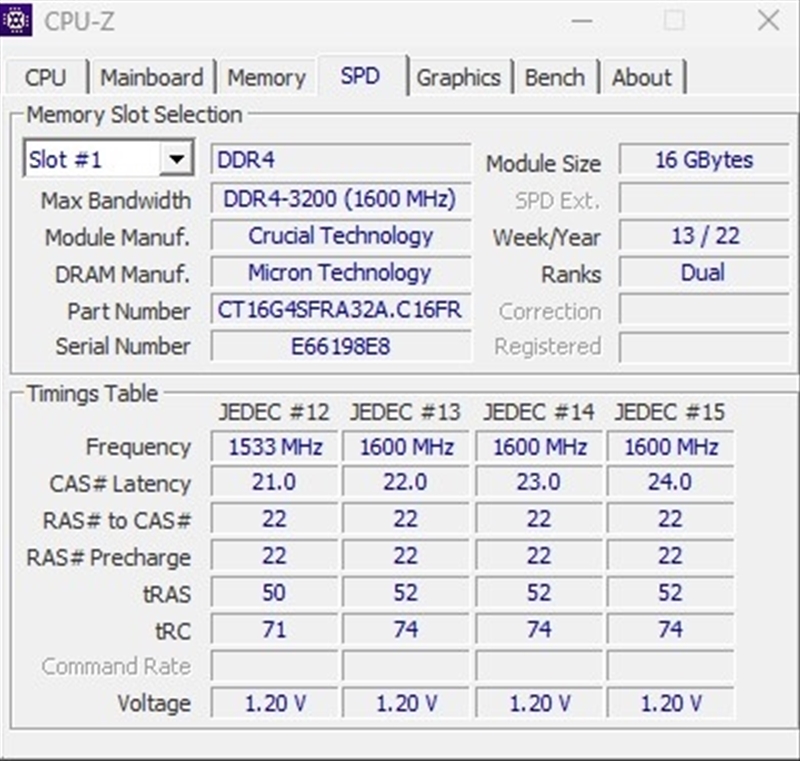
Task: Click CAS# Latency value 24.0
Action: point(670,481)
